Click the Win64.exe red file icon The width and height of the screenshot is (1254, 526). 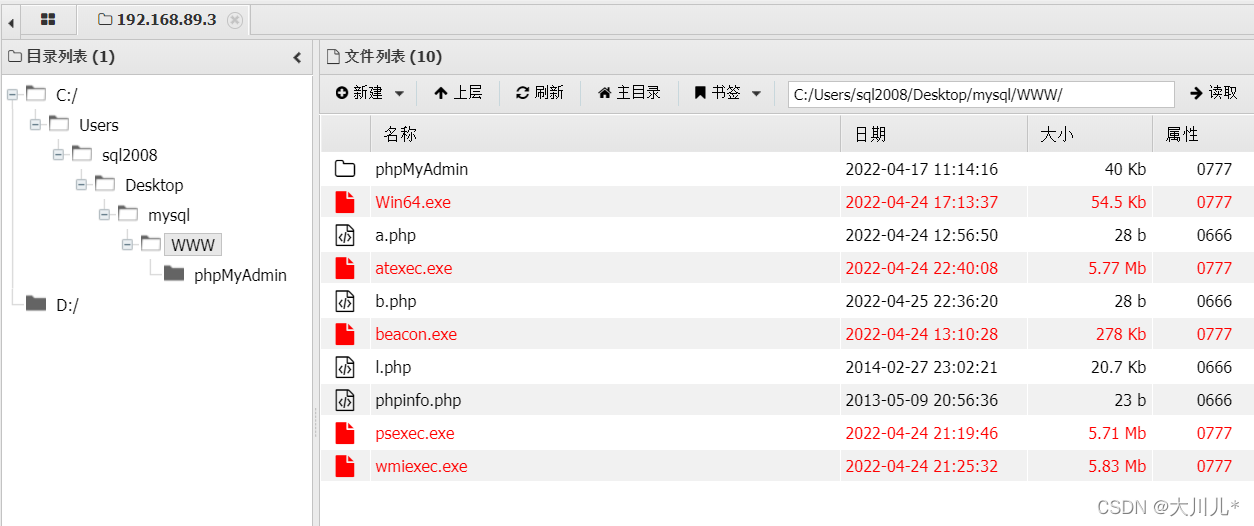(x=345, y=202)
